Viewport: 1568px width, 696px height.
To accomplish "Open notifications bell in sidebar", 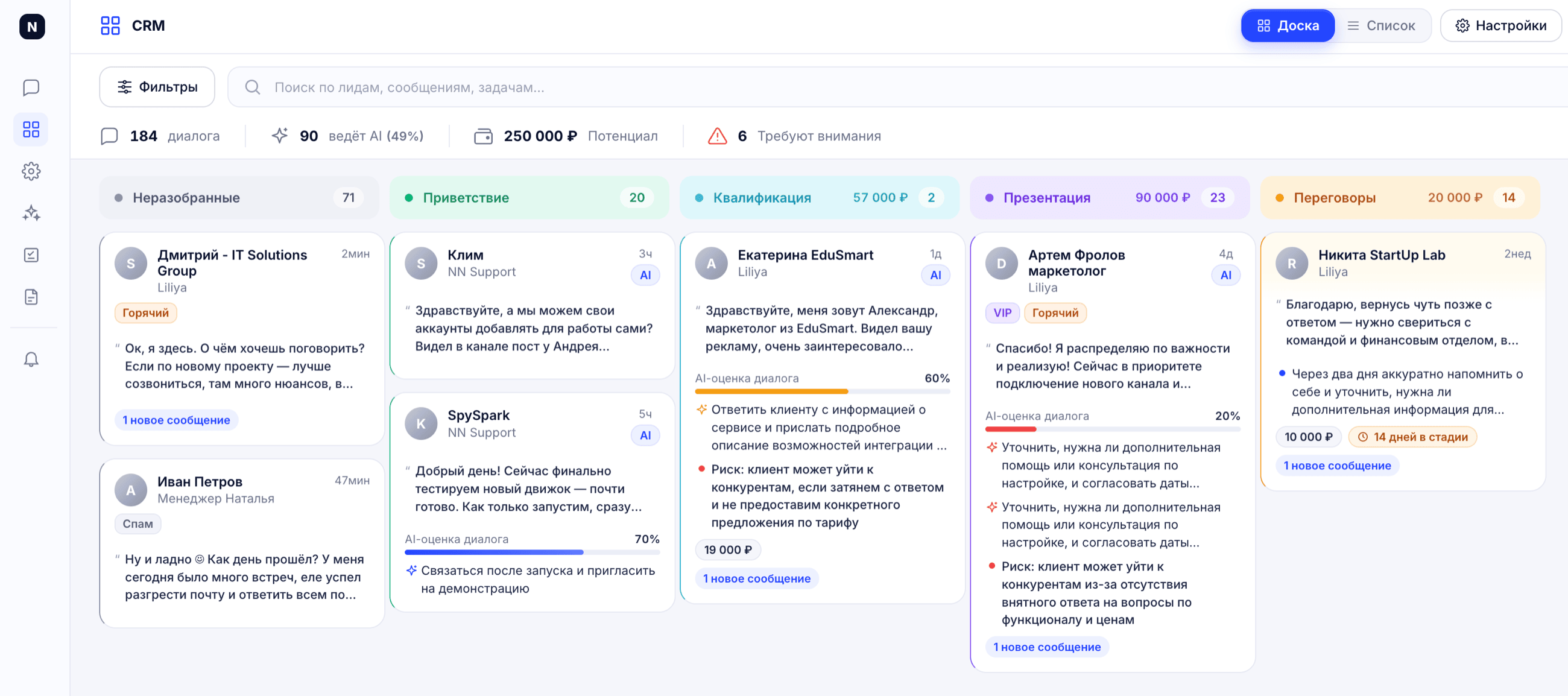I will tap(31, 359).
